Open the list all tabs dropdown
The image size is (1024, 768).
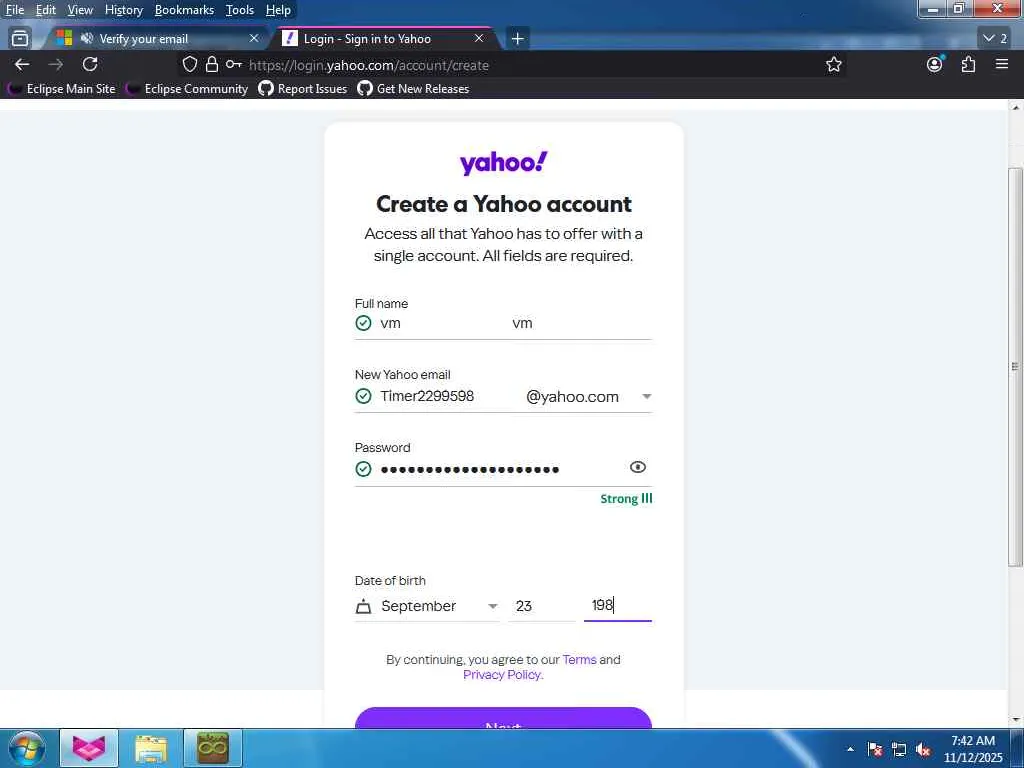coord(995,39)
